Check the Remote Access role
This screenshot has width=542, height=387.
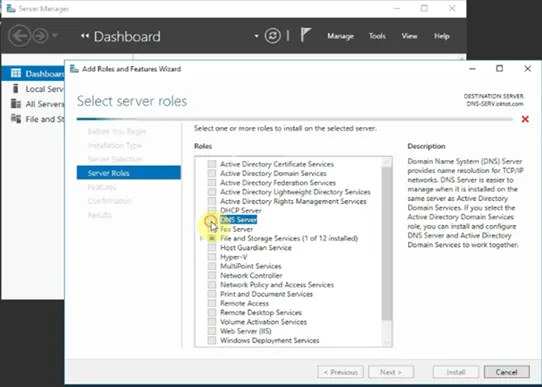tap(212, 303)
